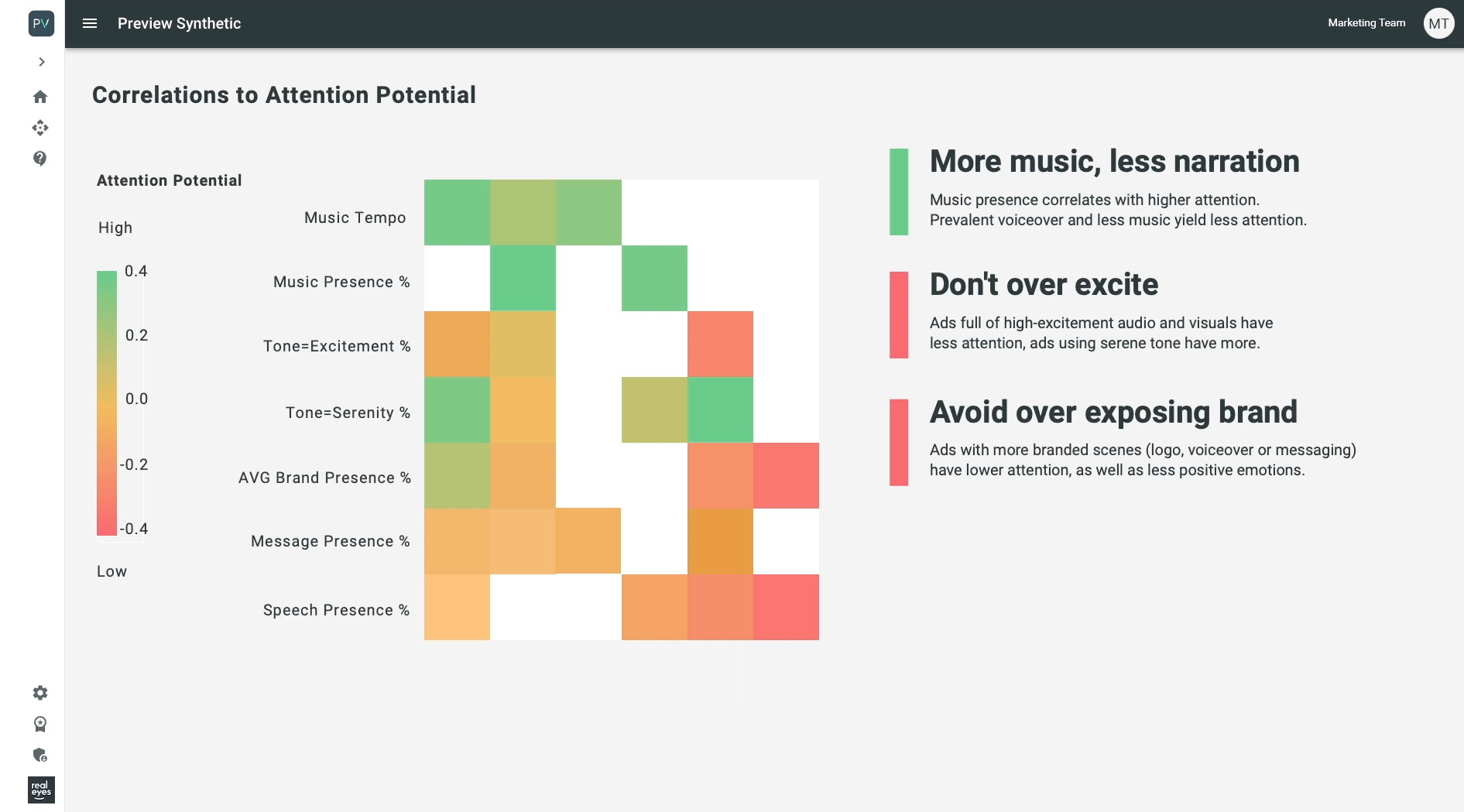Click the Marketing Team label
Image resolution: width=1464 pixels, height=812 pixels.
[x=1366, y=23]
